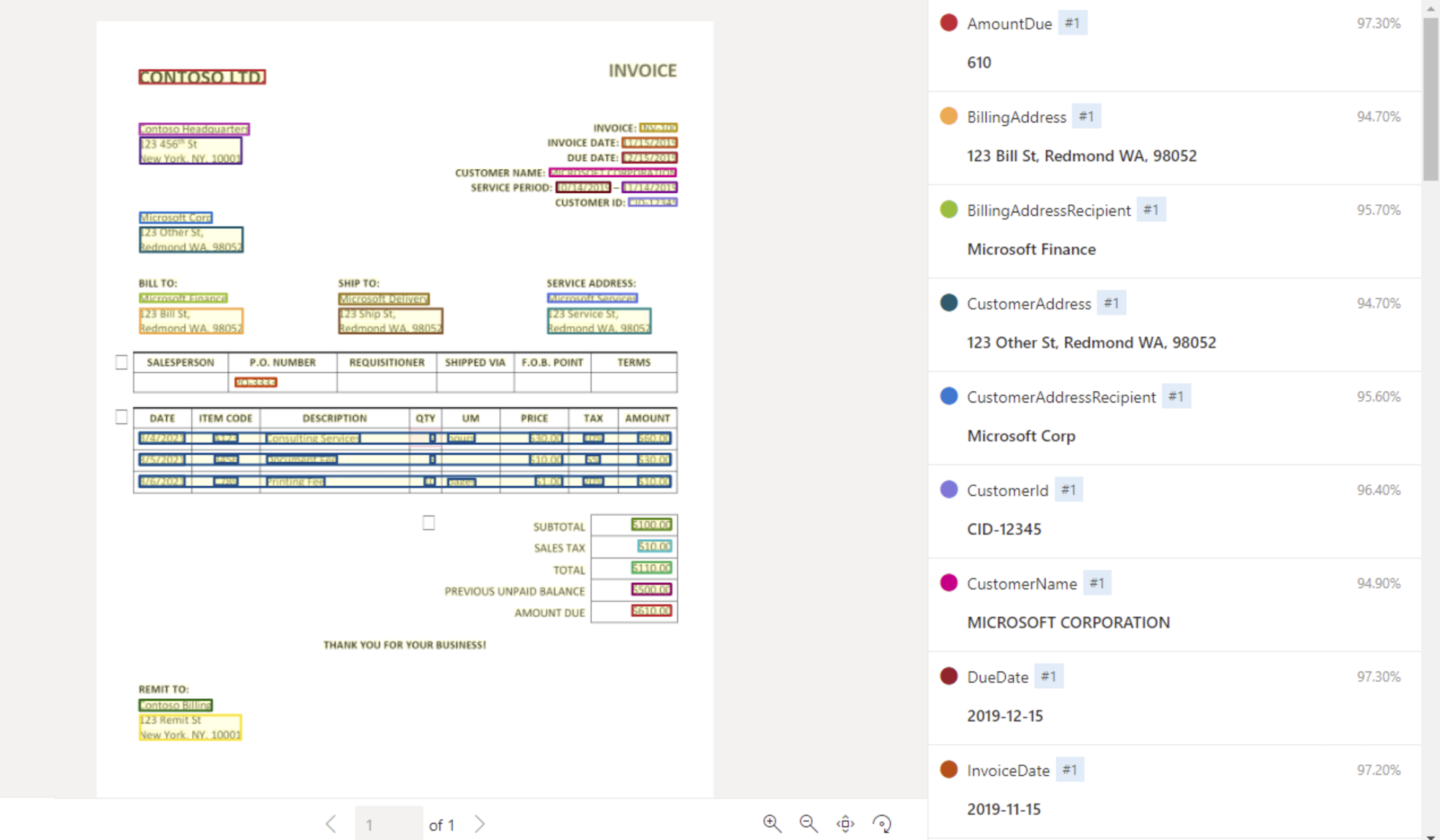Click the page number input field
This screenshot has height=840, width=1440.
point(389,823)
